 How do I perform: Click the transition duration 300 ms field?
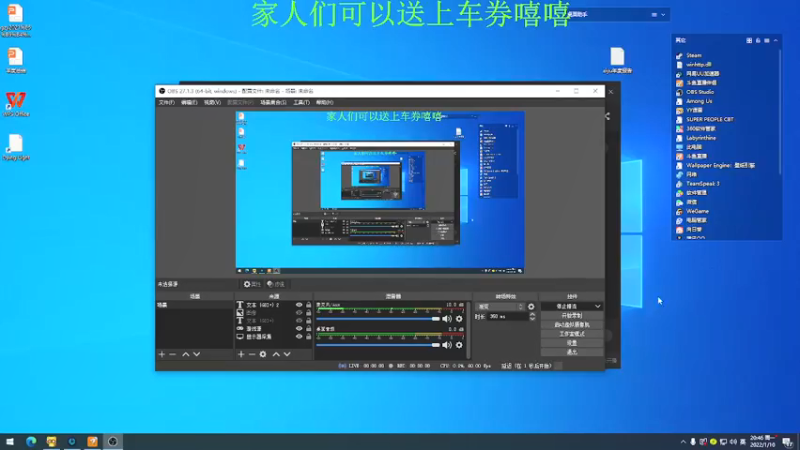click(x=507, y=317)
